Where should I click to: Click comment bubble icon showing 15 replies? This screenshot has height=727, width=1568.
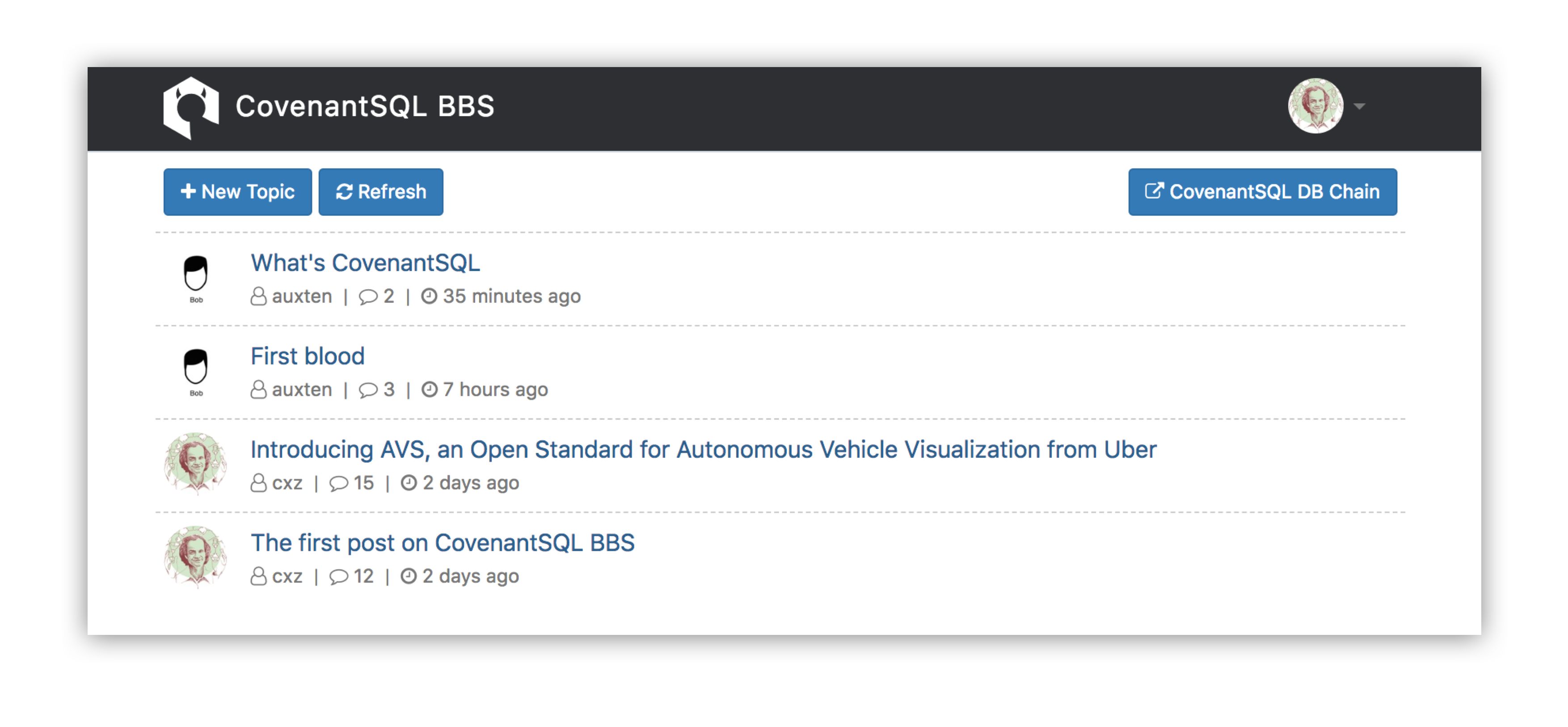click(x=338, y=483)
